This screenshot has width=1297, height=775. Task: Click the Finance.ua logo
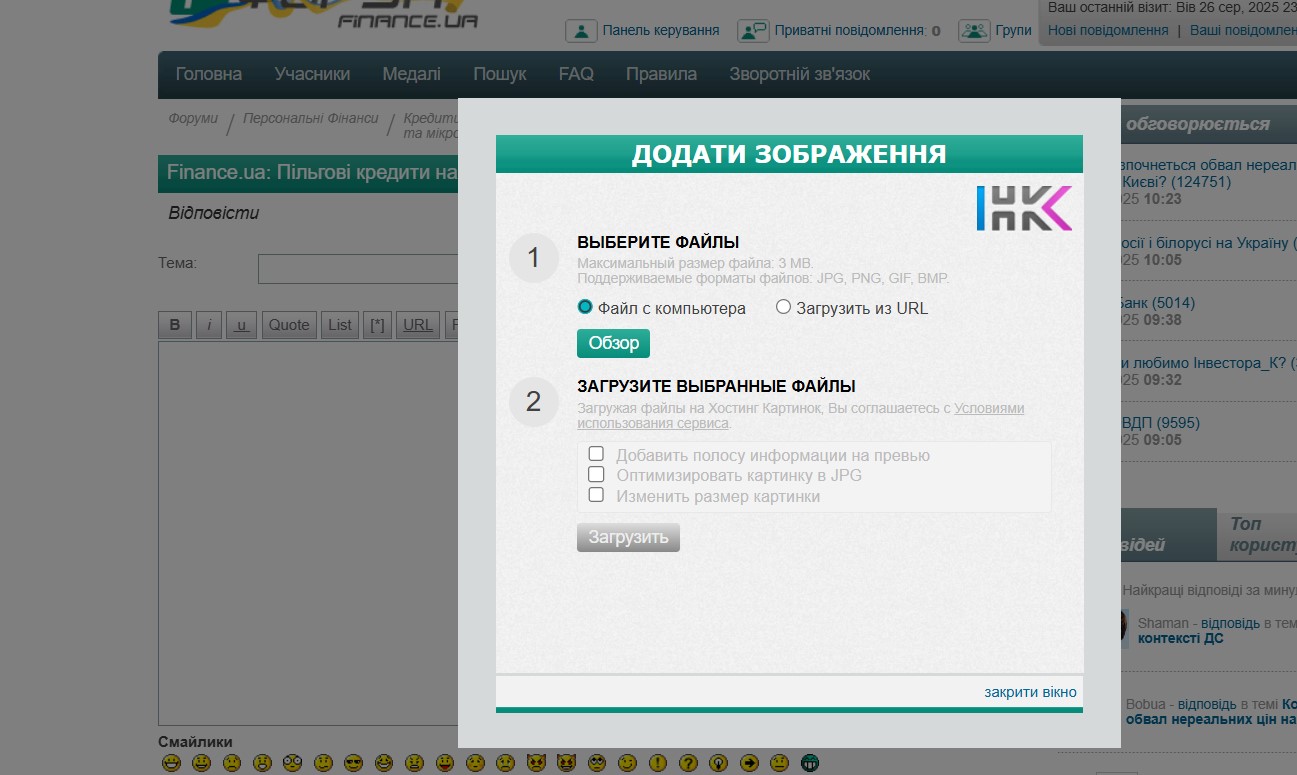(x=325, y=14)
